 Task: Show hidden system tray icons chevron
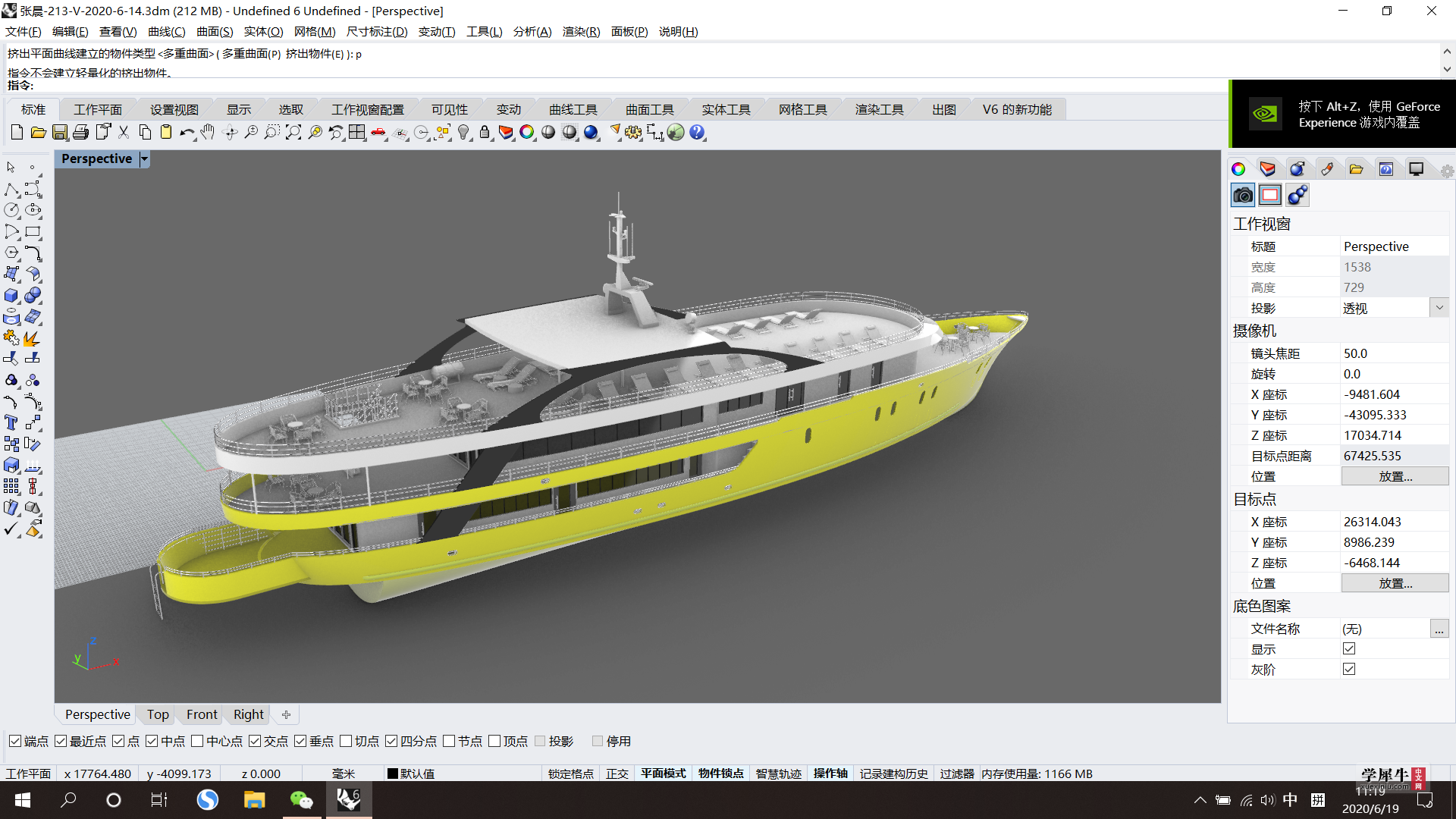tap(1200, 800)
